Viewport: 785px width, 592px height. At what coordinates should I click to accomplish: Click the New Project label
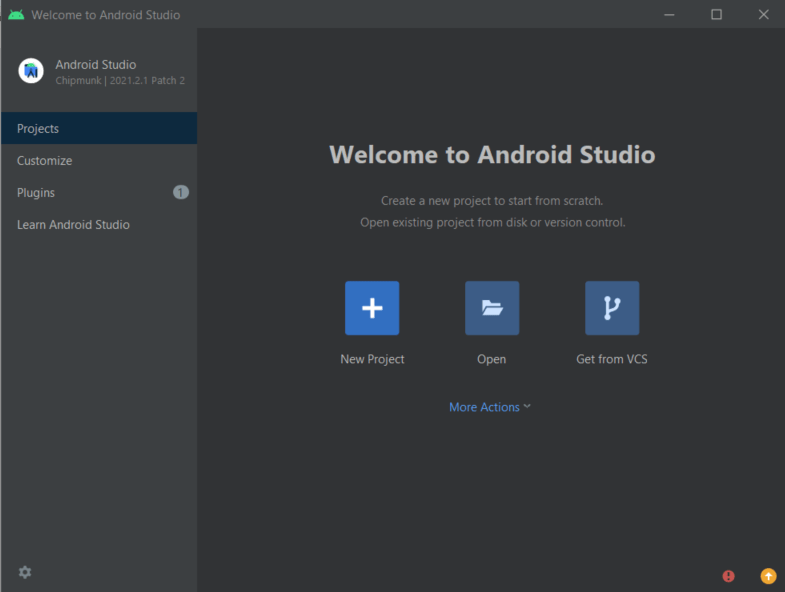[372, 359]
